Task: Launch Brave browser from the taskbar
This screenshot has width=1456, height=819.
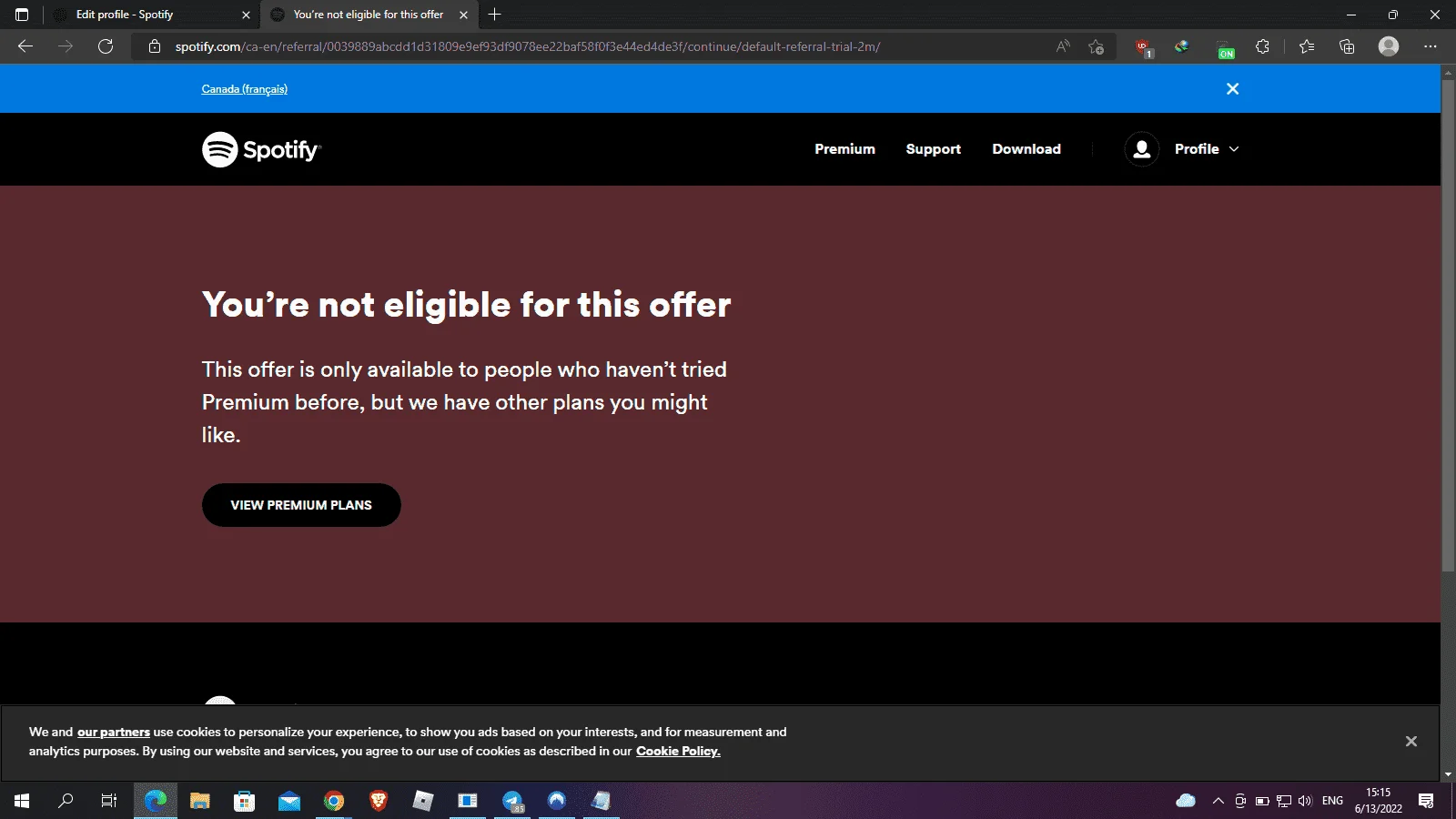Action: click(379, 801)
